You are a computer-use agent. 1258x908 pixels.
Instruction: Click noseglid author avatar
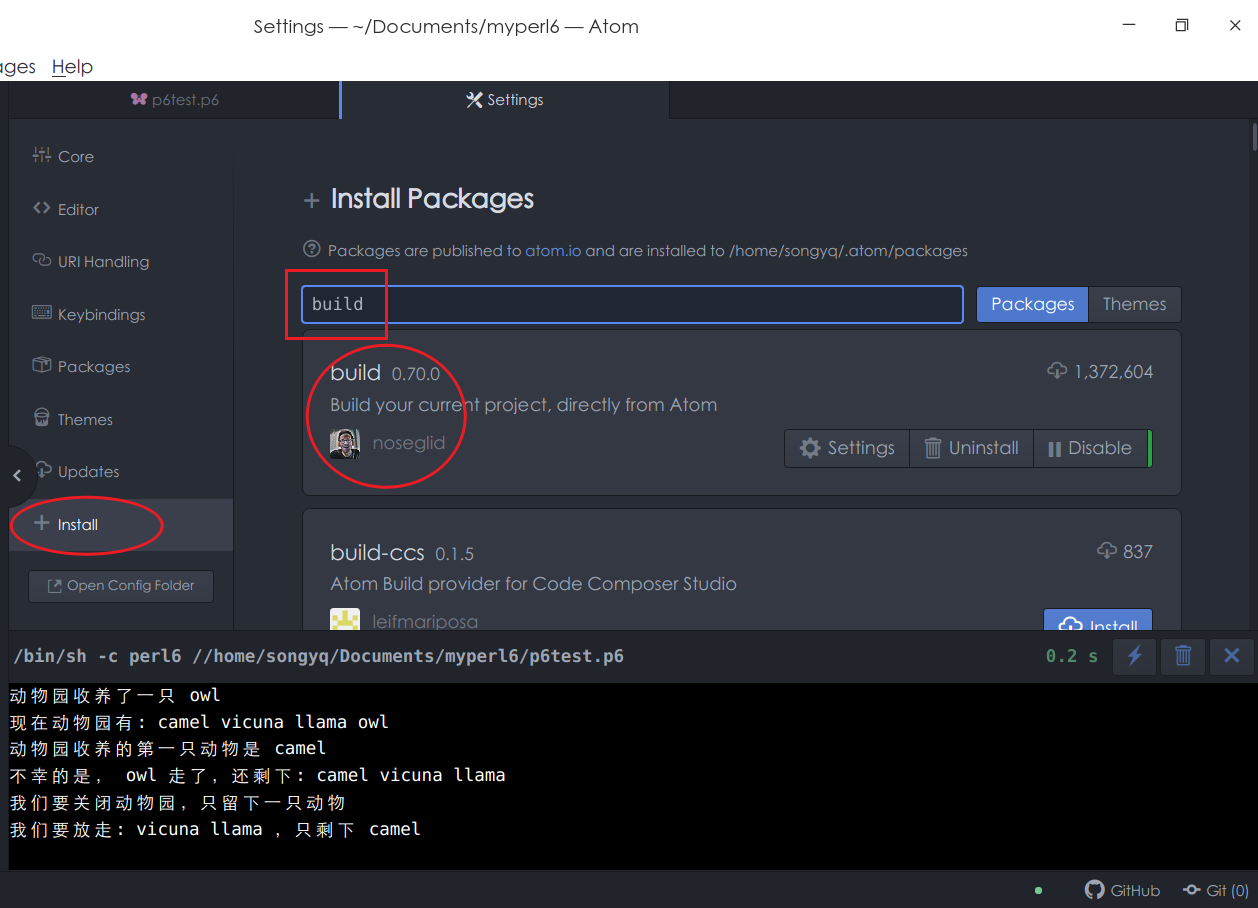click(x=345, y=444)
